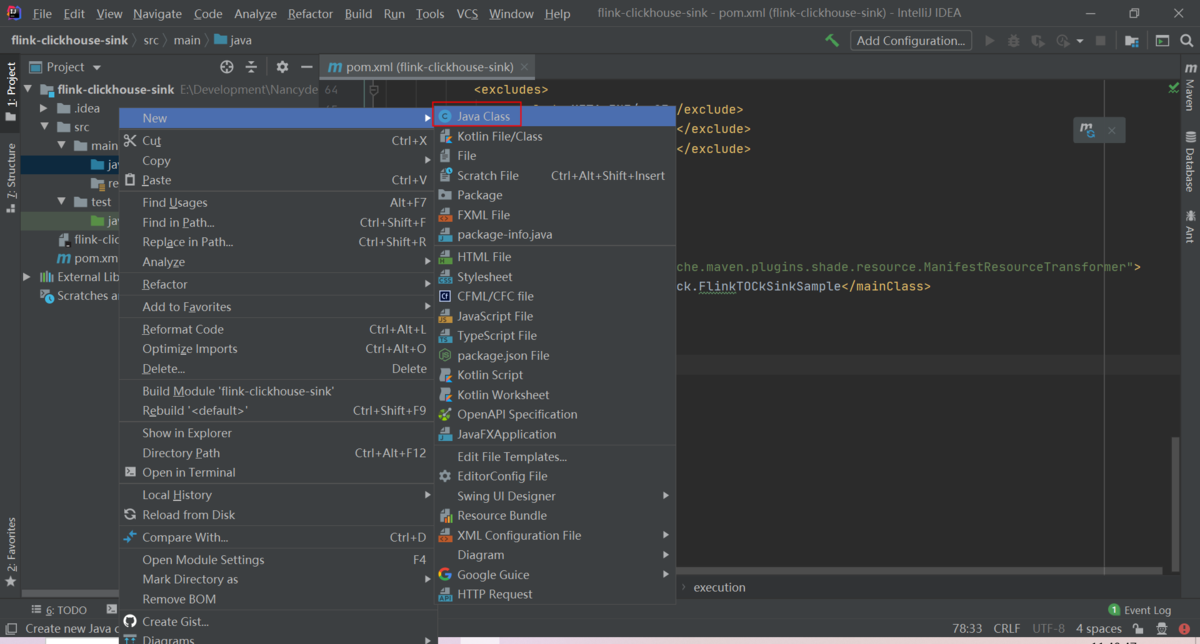This screenshot has height=644, width=1200.
Task: Open the Database tool window strip
Action: click(x=1190, y=160)
